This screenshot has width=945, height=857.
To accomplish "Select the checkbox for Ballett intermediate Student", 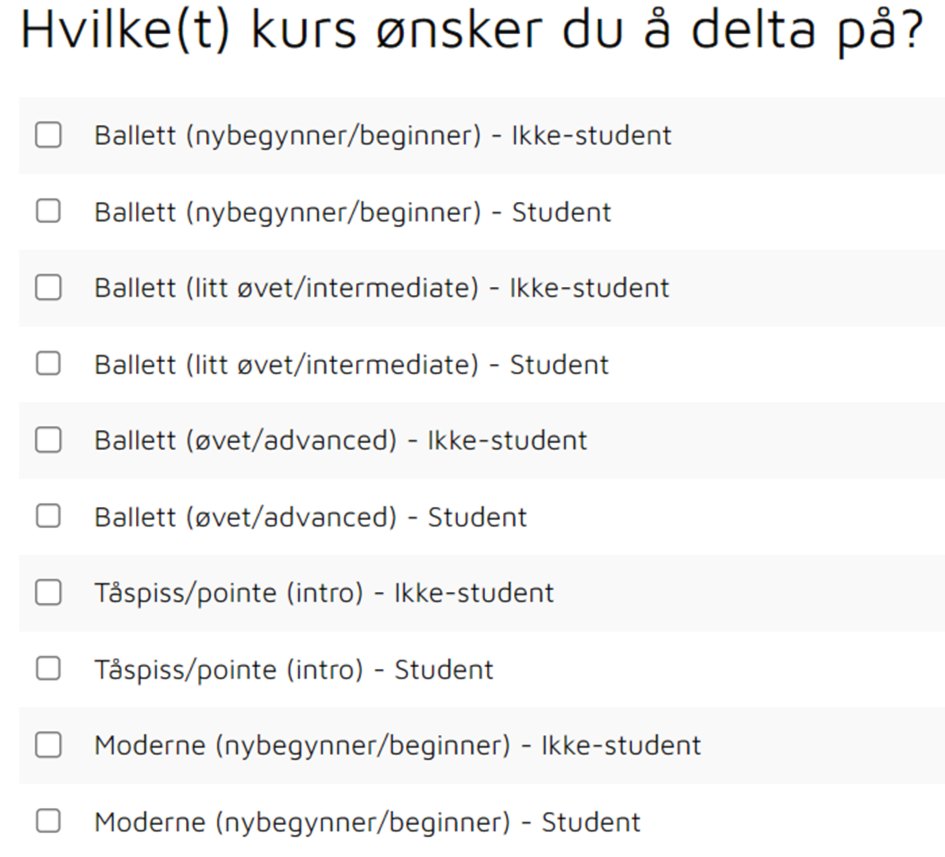I will (x=48, y=364).
